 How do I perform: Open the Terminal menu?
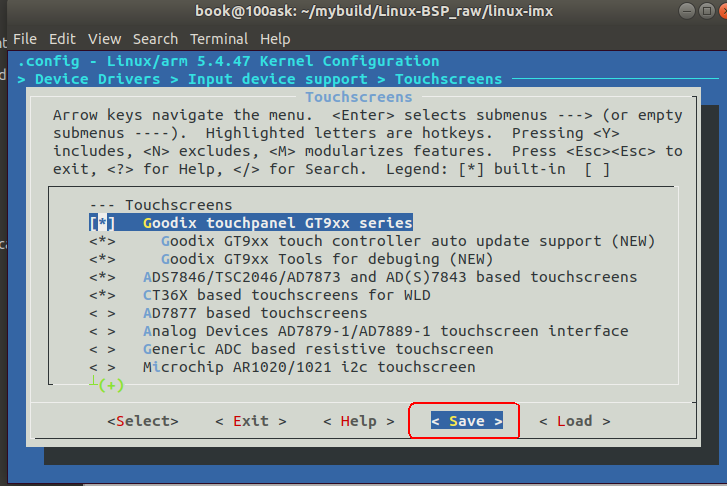point(219,39)
